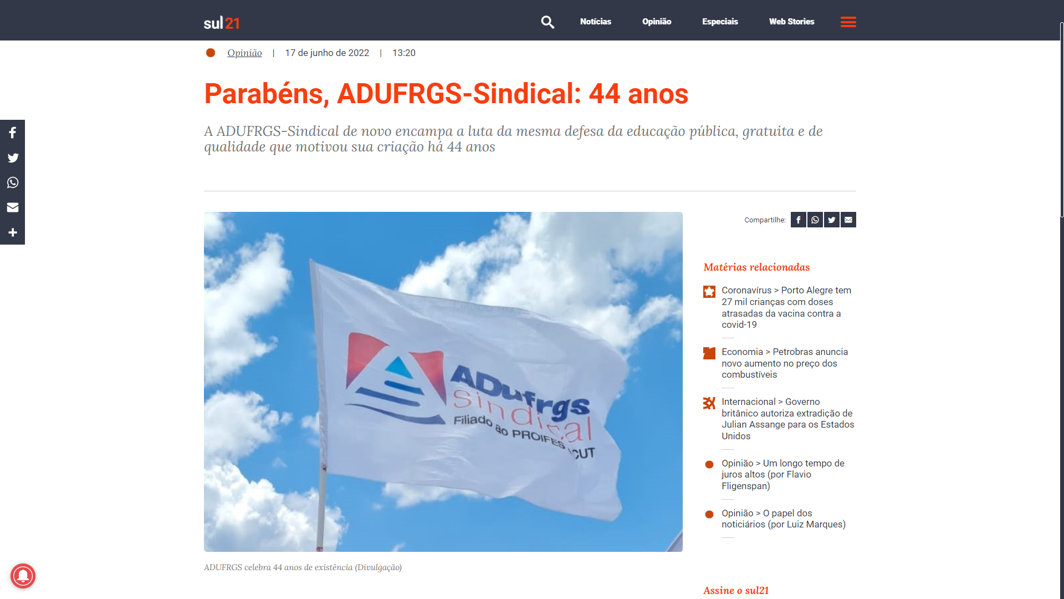Share by email from left sidebar
The height and width of the screenshot is (599, 1064).
[12, 208]
